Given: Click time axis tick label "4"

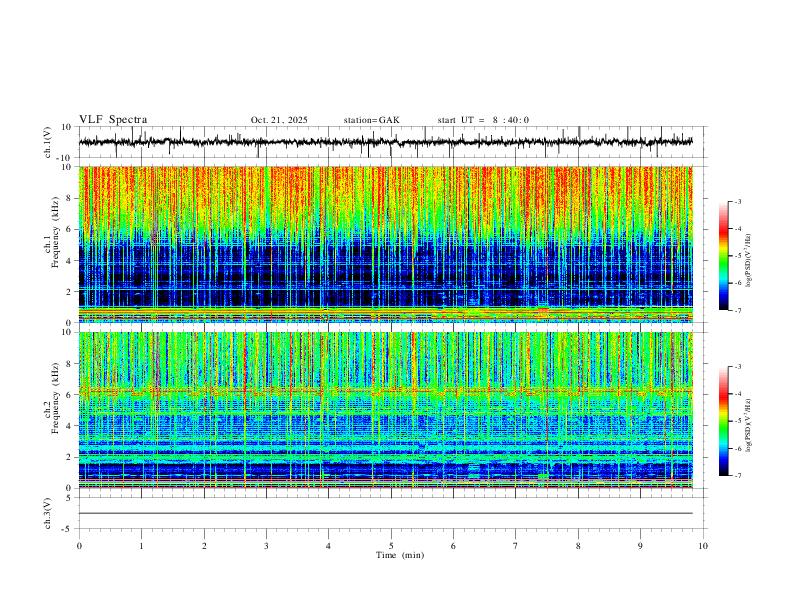Looking at the screenshot, I should (328, 546).
